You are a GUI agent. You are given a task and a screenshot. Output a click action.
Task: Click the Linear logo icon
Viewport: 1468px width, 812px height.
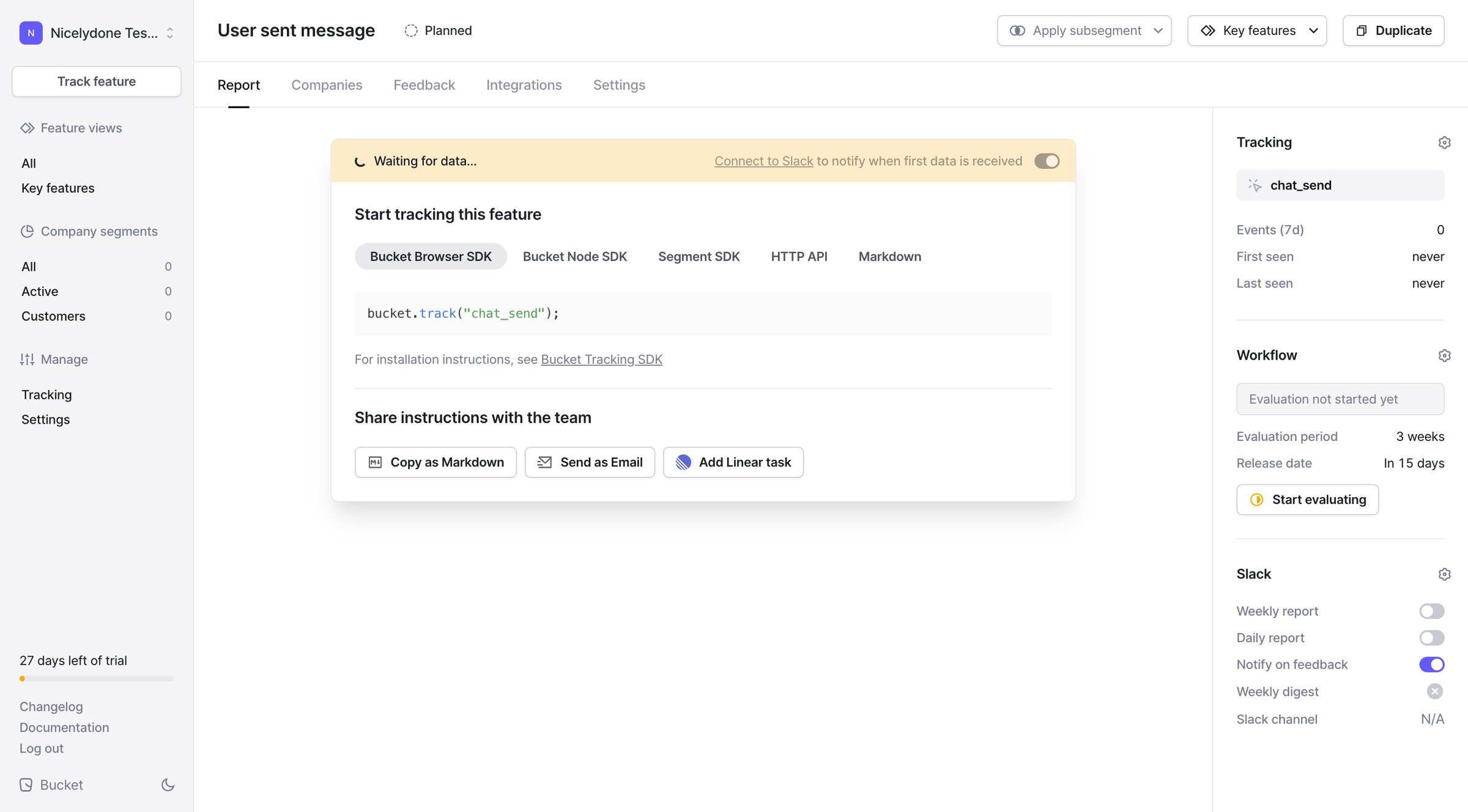point(683,462)
